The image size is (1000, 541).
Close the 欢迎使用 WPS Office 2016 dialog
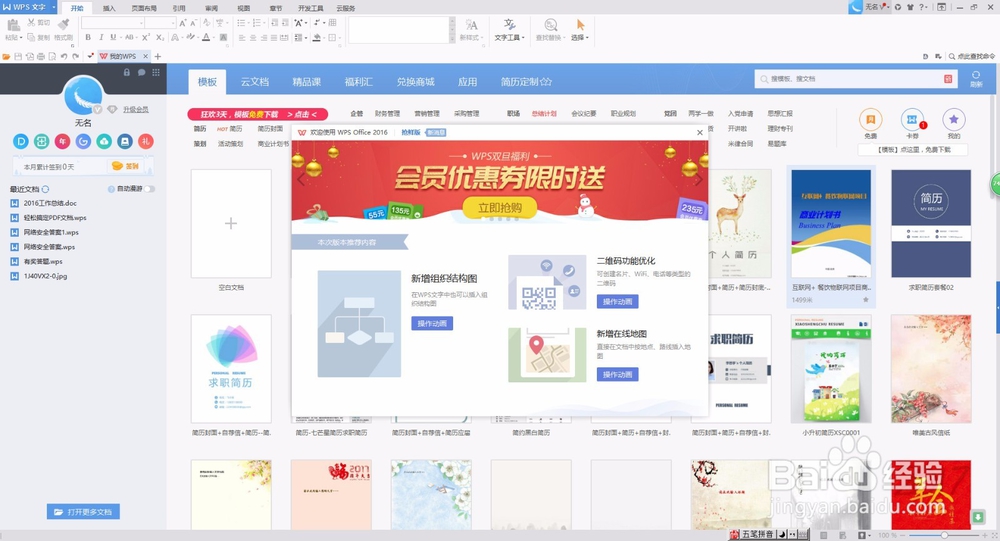[700, 133]
